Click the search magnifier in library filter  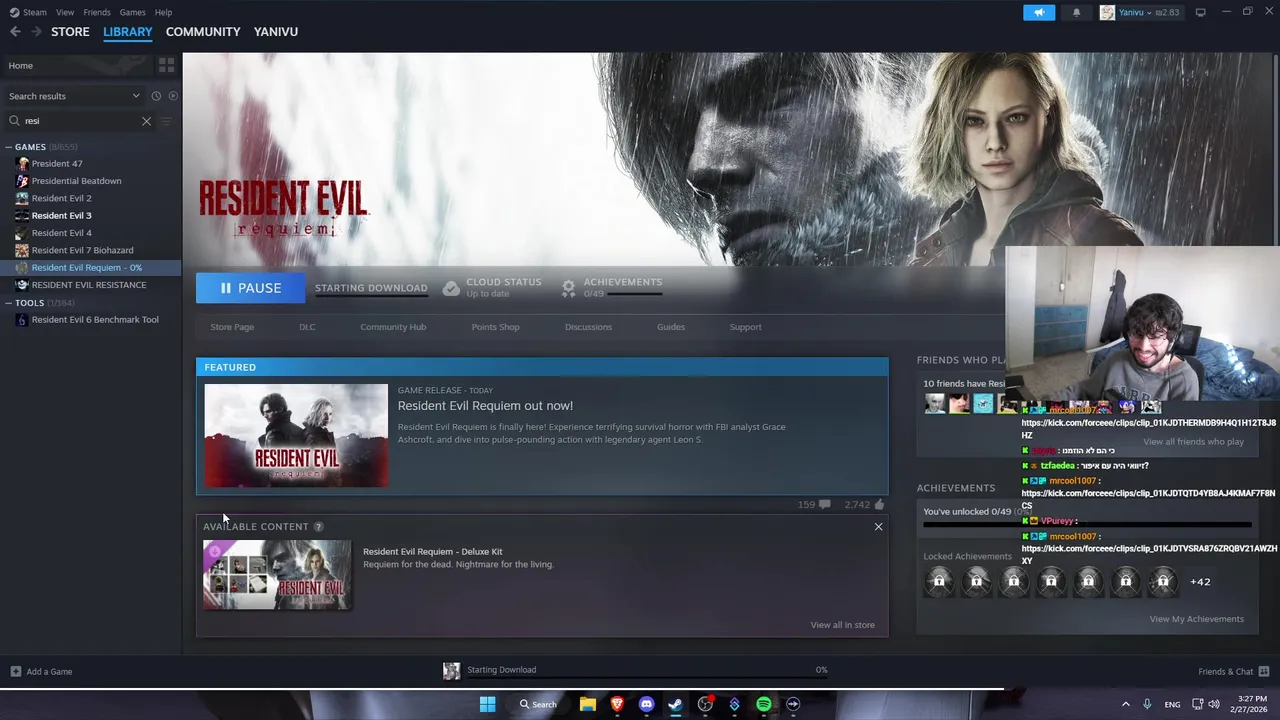pyautogui.click(x=15, y=121)
